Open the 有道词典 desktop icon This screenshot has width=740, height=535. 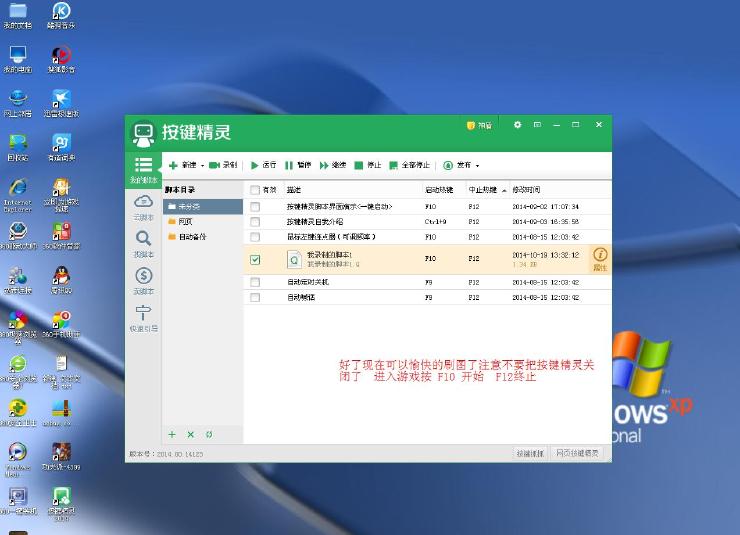[61, 148]
